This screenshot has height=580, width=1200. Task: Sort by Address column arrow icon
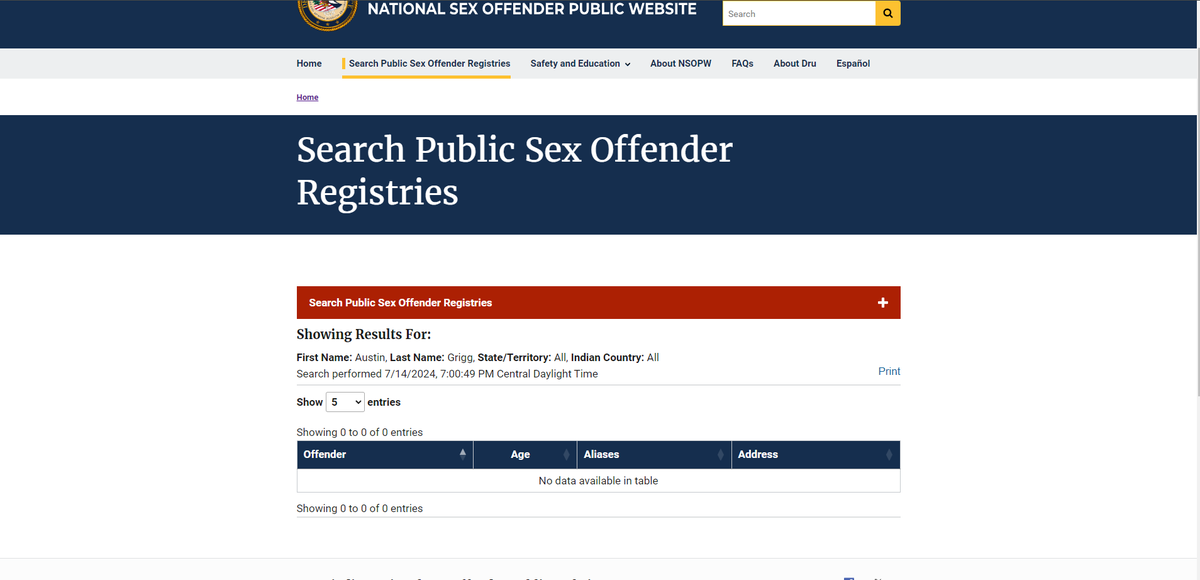[889, 455]
